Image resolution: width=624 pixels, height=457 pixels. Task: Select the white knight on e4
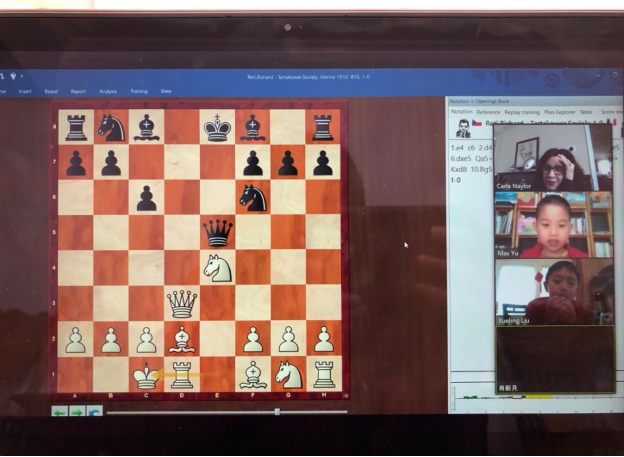pyautogui.click(x=217, y=268)
